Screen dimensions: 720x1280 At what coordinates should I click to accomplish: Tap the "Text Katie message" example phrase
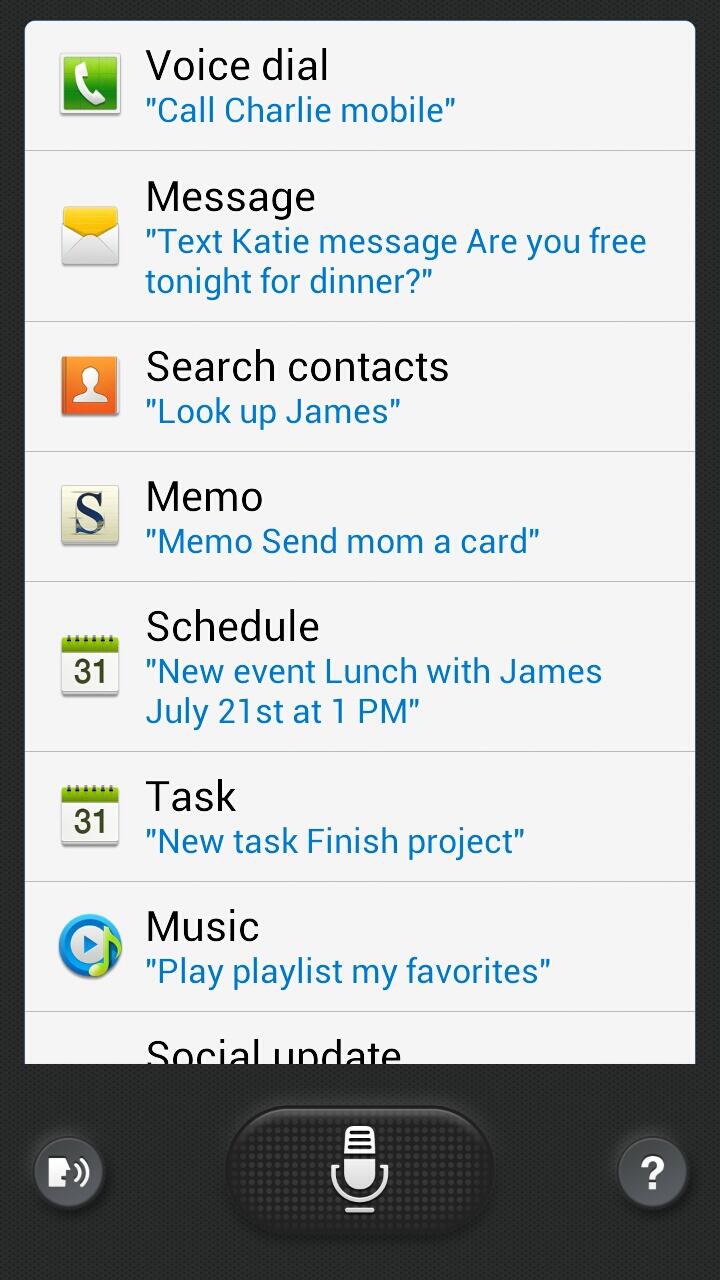coord(395,261)
